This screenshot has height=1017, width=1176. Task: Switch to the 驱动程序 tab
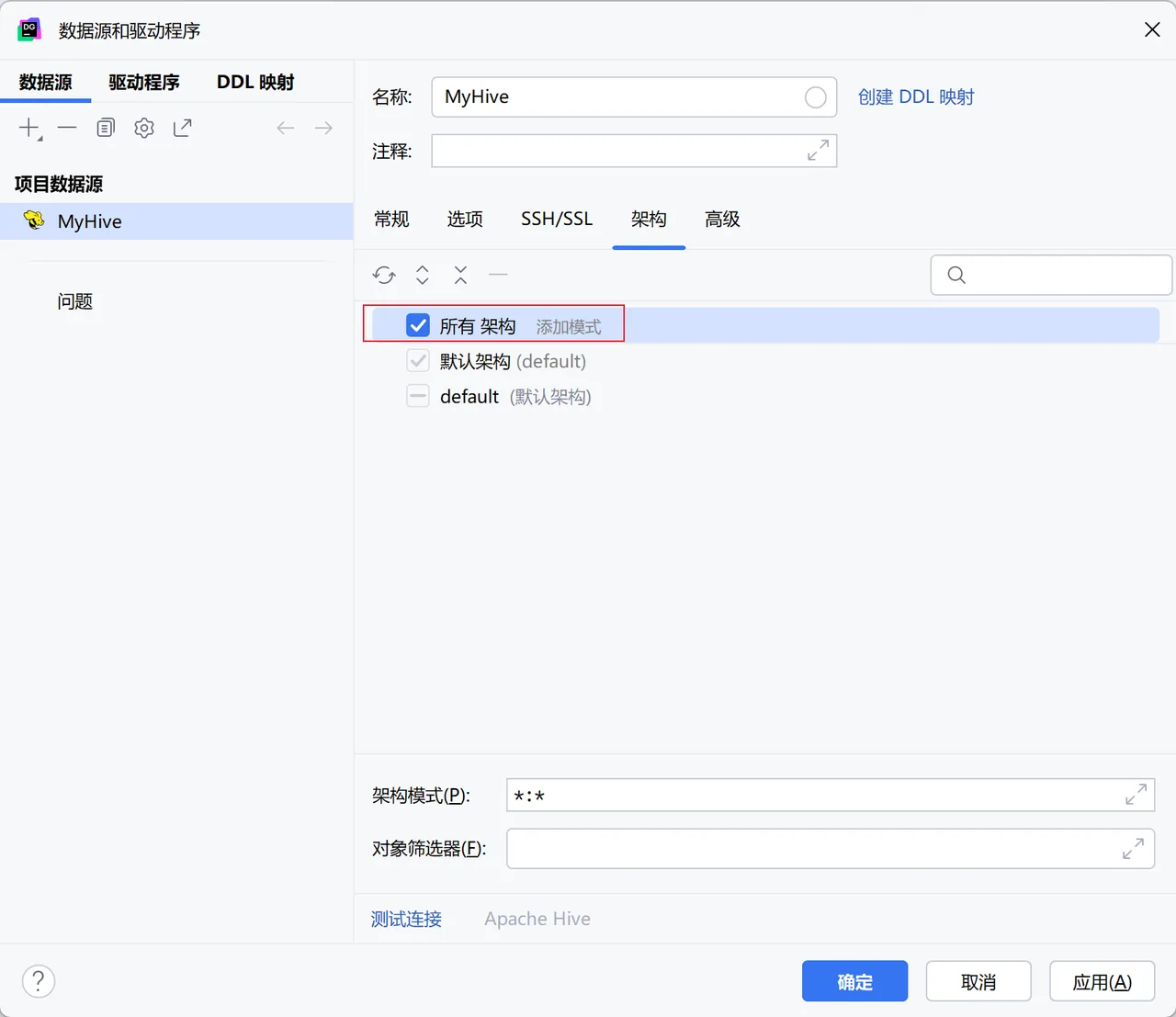144,83
